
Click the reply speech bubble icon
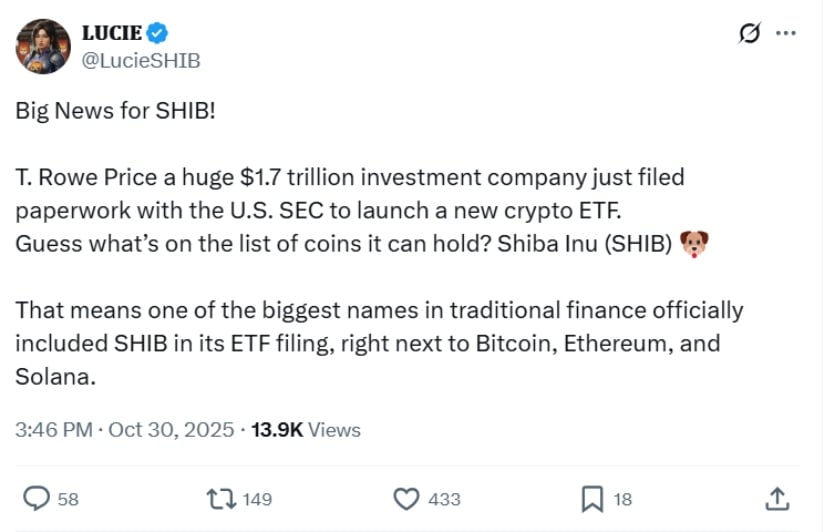pos(36,497)
